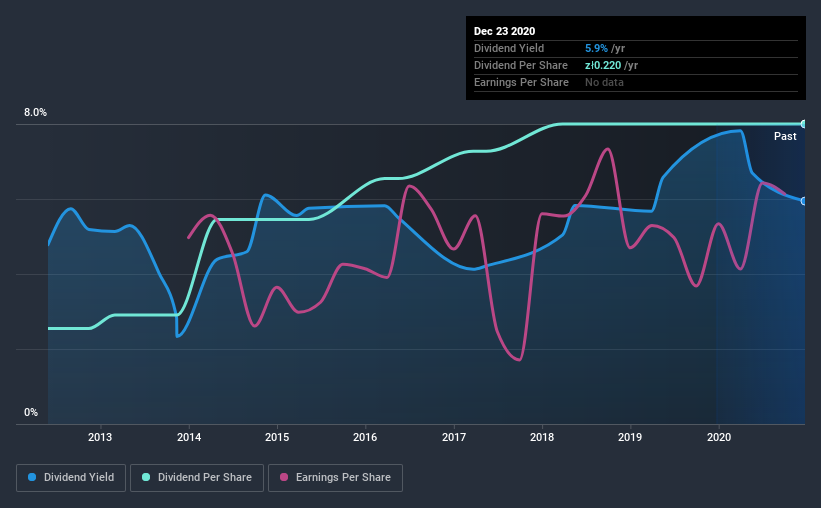Click the 2018 x-axis label
The image size is (821, 508).
click(542, 437)
